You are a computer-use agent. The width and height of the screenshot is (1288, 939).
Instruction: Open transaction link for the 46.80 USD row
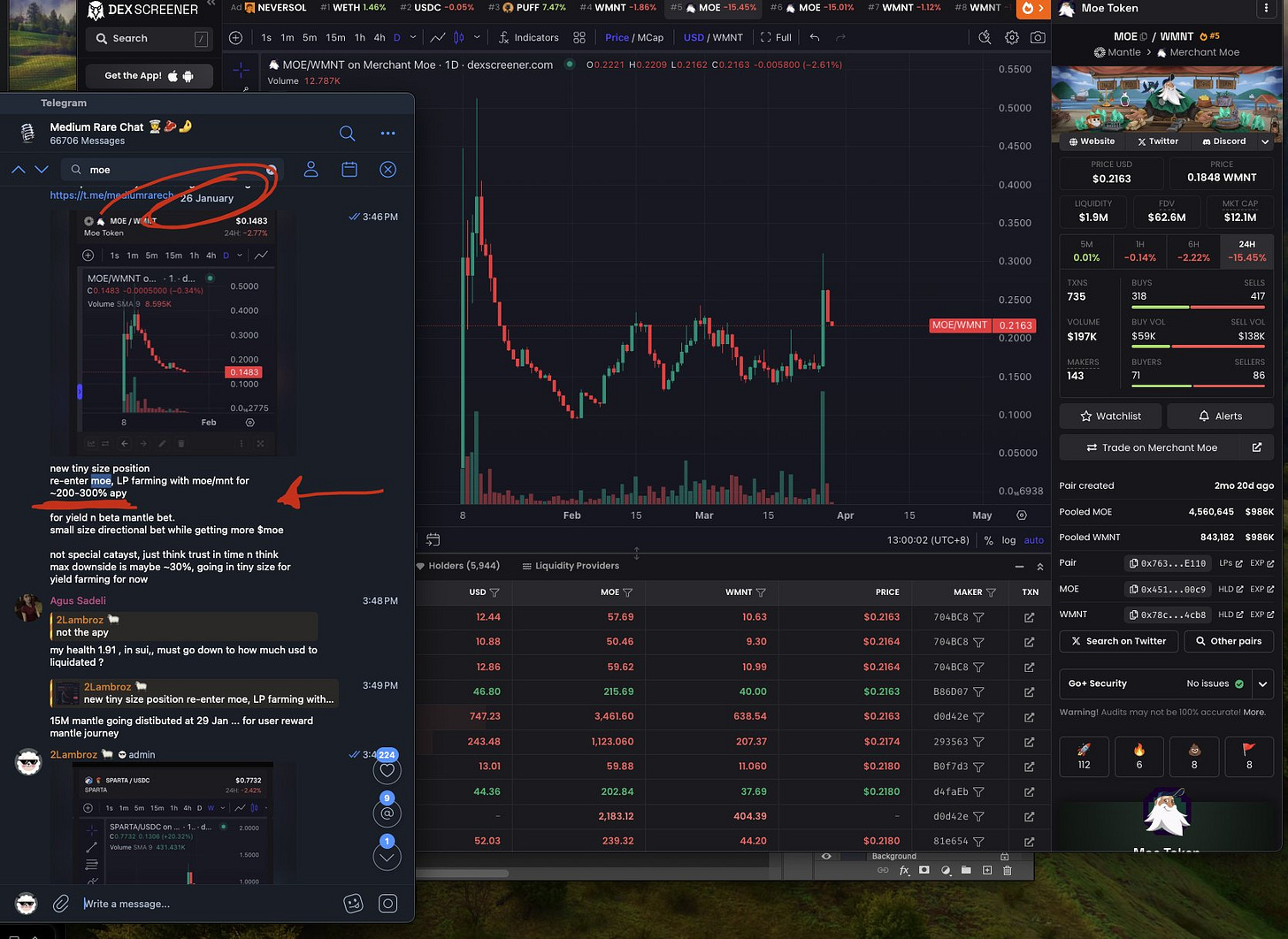(x=1029, y=691)
